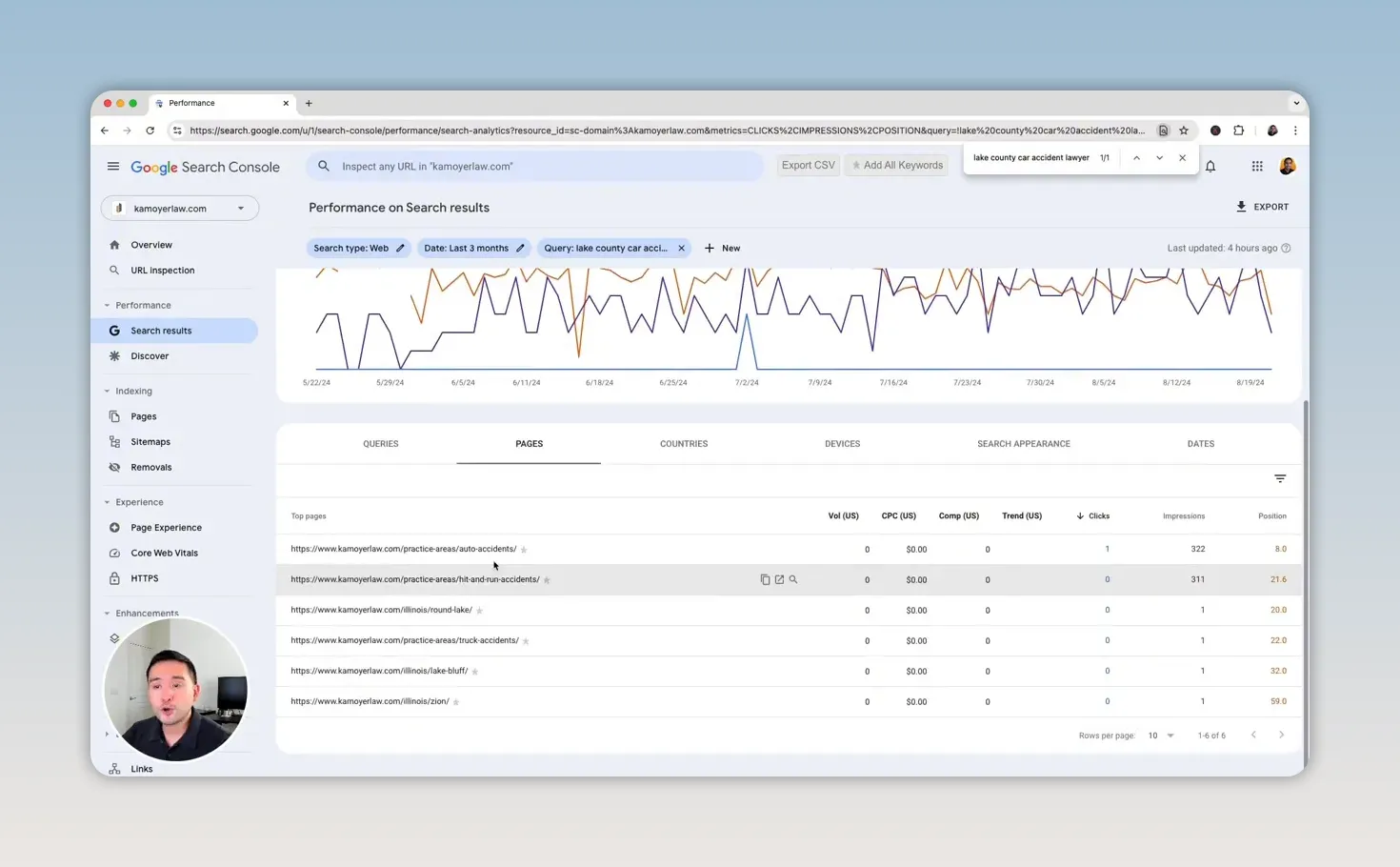1400x867 pixels.
Task: Bookmark this page with star icon
Action: 1184,131
